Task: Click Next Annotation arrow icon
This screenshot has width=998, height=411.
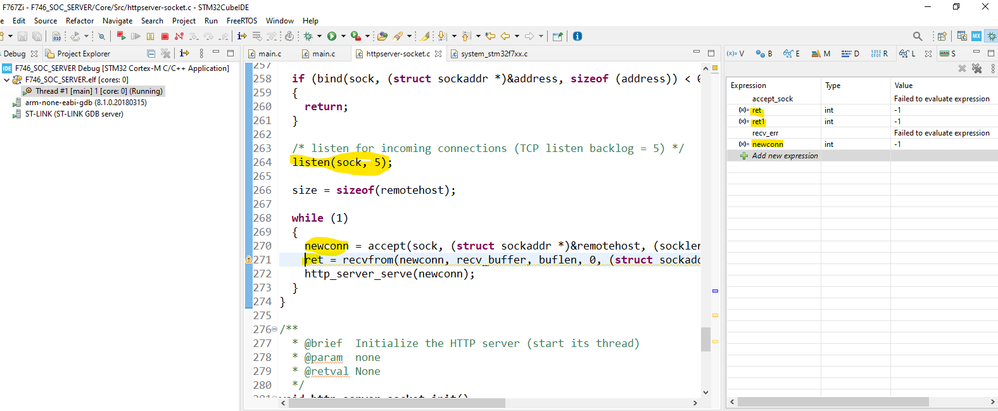Action: coord(442,36)
